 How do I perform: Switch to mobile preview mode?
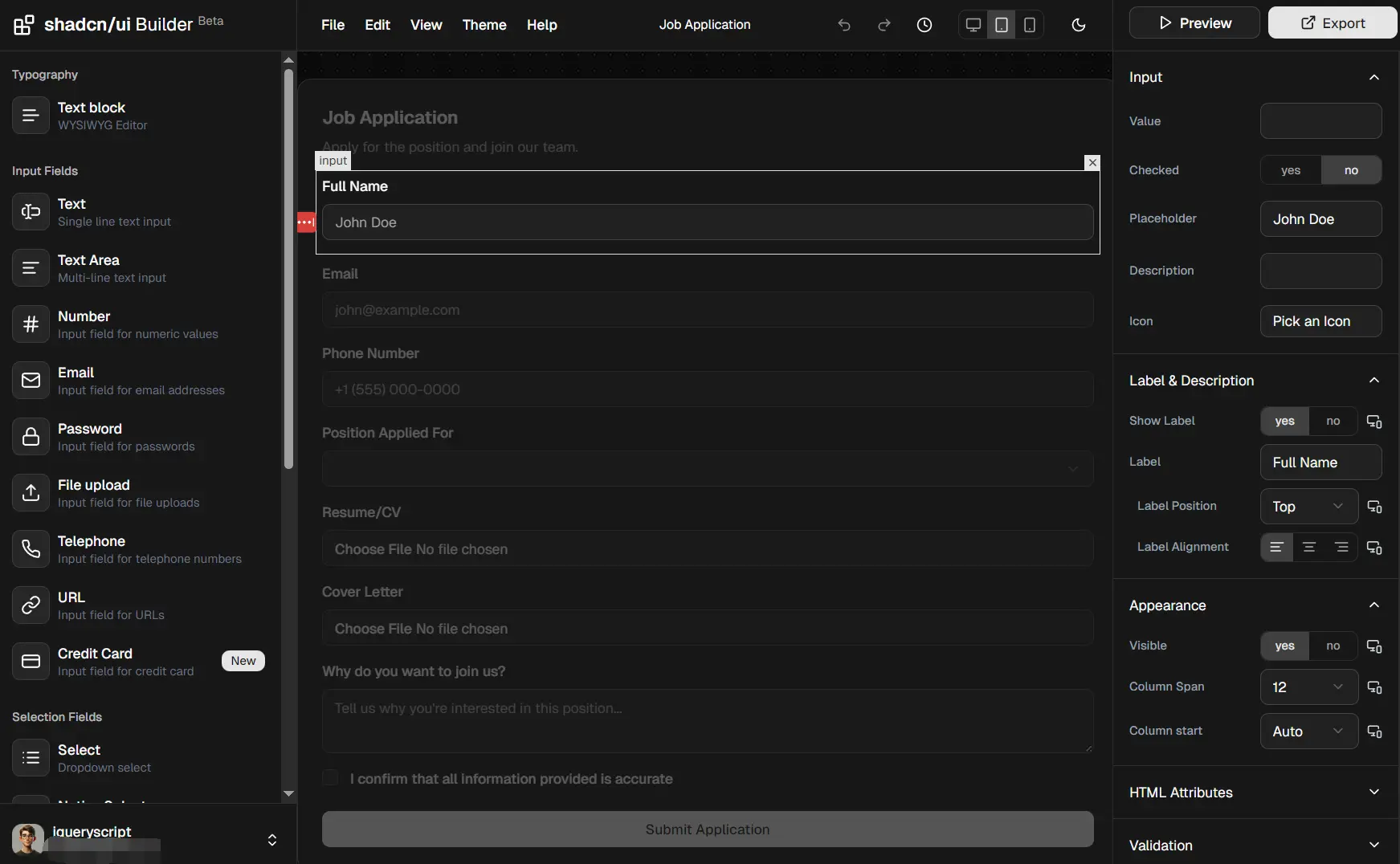pos(1031,25)
